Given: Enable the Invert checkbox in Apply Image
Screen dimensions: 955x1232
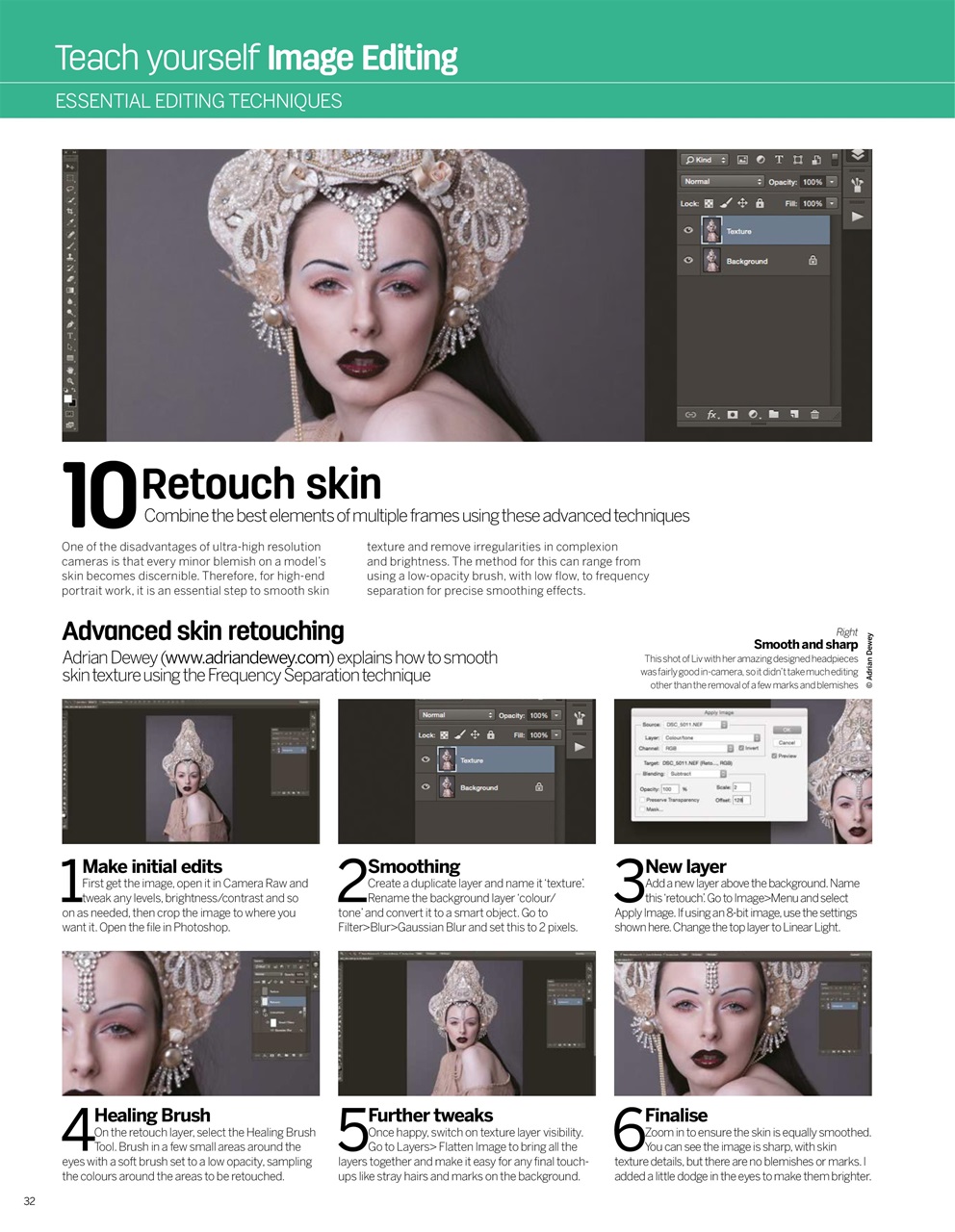Looking at the screenshot, I should [x=742, y=748].
